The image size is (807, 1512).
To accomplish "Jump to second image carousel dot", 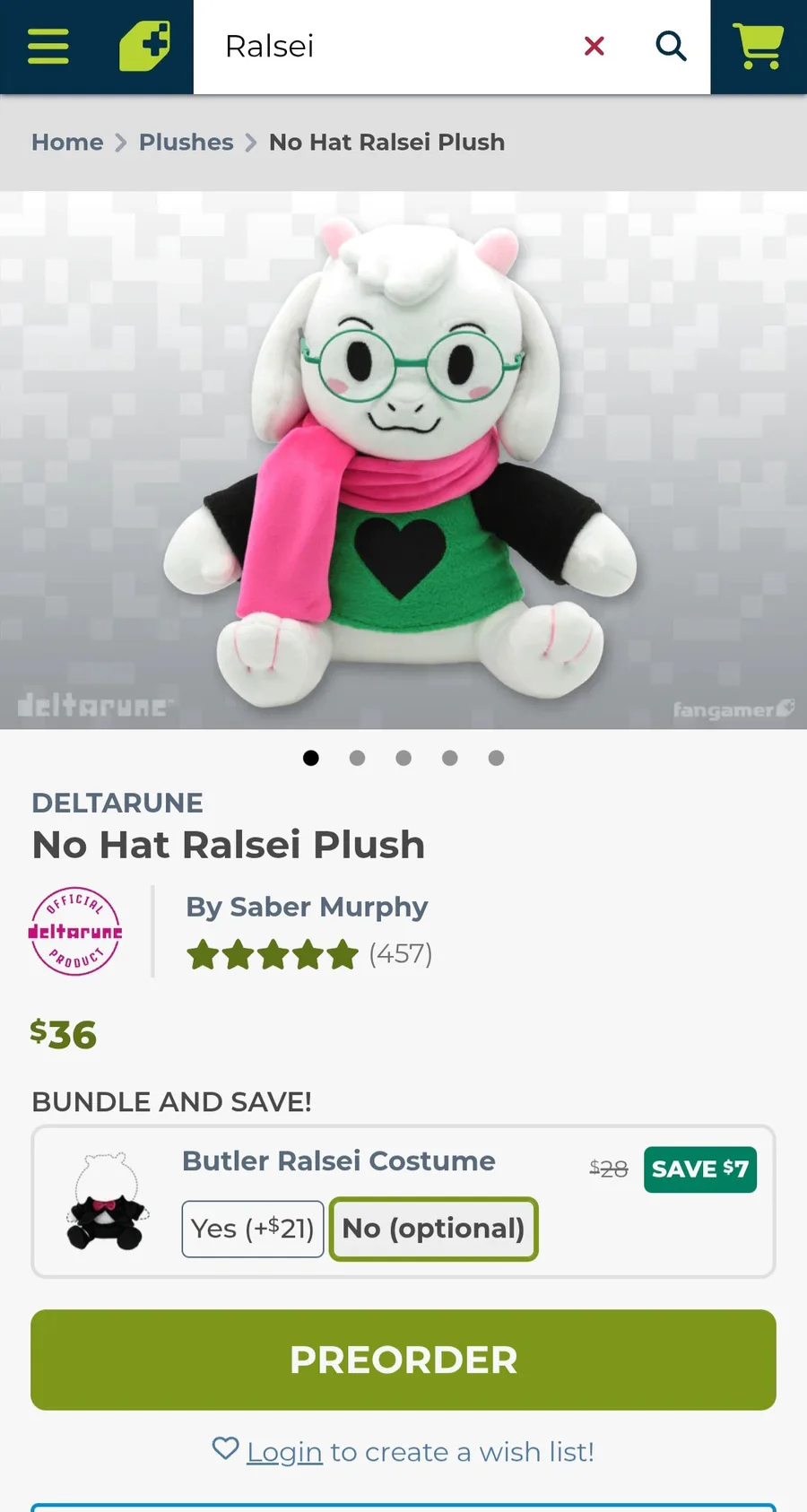I will click(357, 759).
